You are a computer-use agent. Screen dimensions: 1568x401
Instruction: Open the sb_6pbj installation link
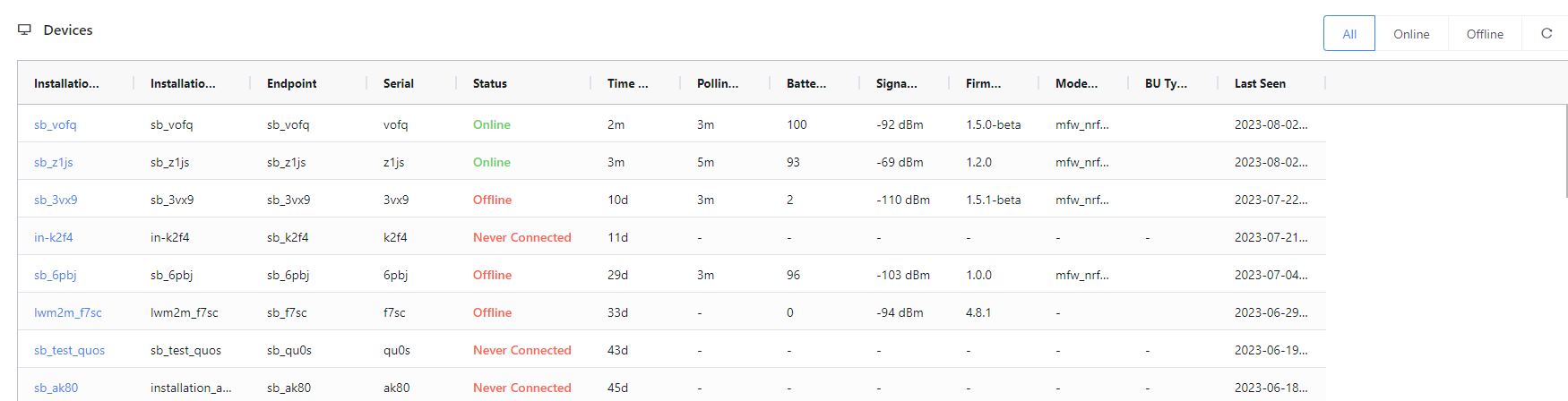pos(56,275)
